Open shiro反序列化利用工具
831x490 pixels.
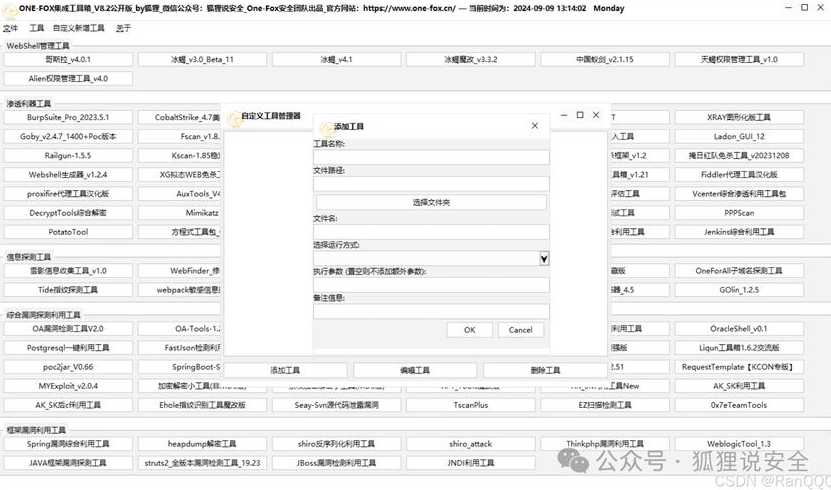337,443
